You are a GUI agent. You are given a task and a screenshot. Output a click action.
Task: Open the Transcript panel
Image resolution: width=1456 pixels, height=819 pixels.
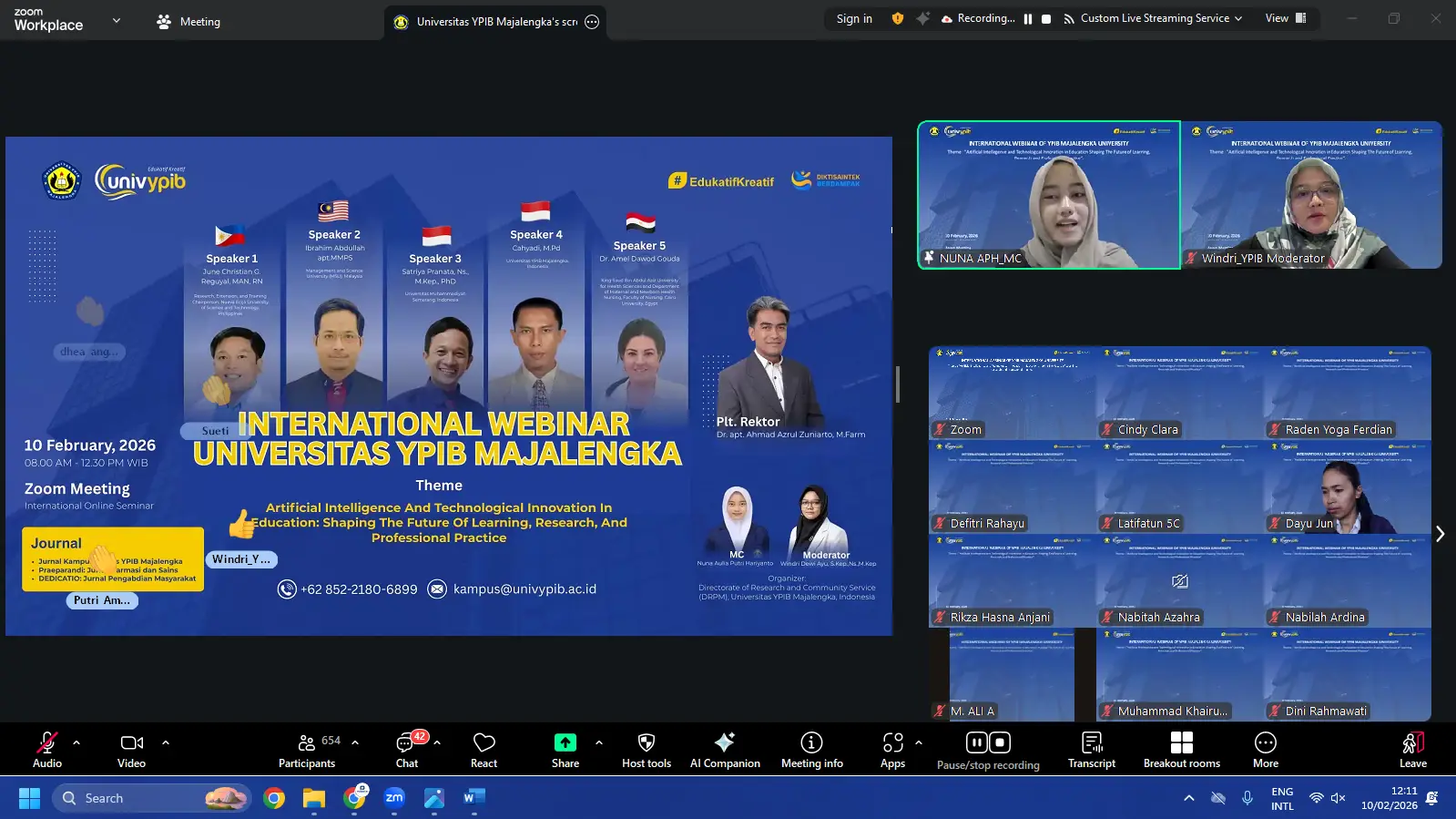(x=1092, y=750)
